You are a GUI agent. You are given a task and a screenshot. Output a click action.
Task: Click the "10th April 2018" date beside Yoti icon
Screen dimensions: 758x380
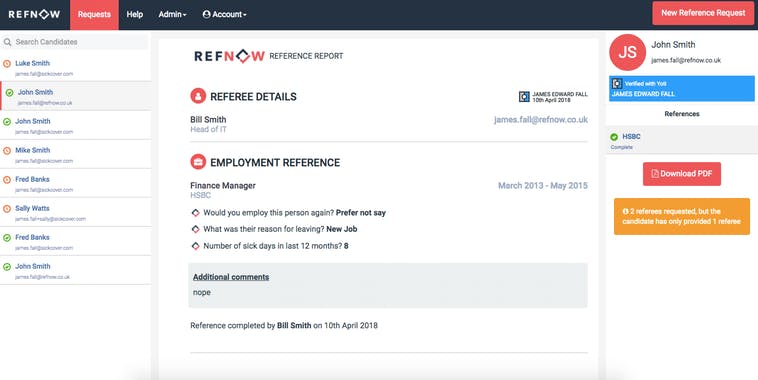click(x=552, y=100)
